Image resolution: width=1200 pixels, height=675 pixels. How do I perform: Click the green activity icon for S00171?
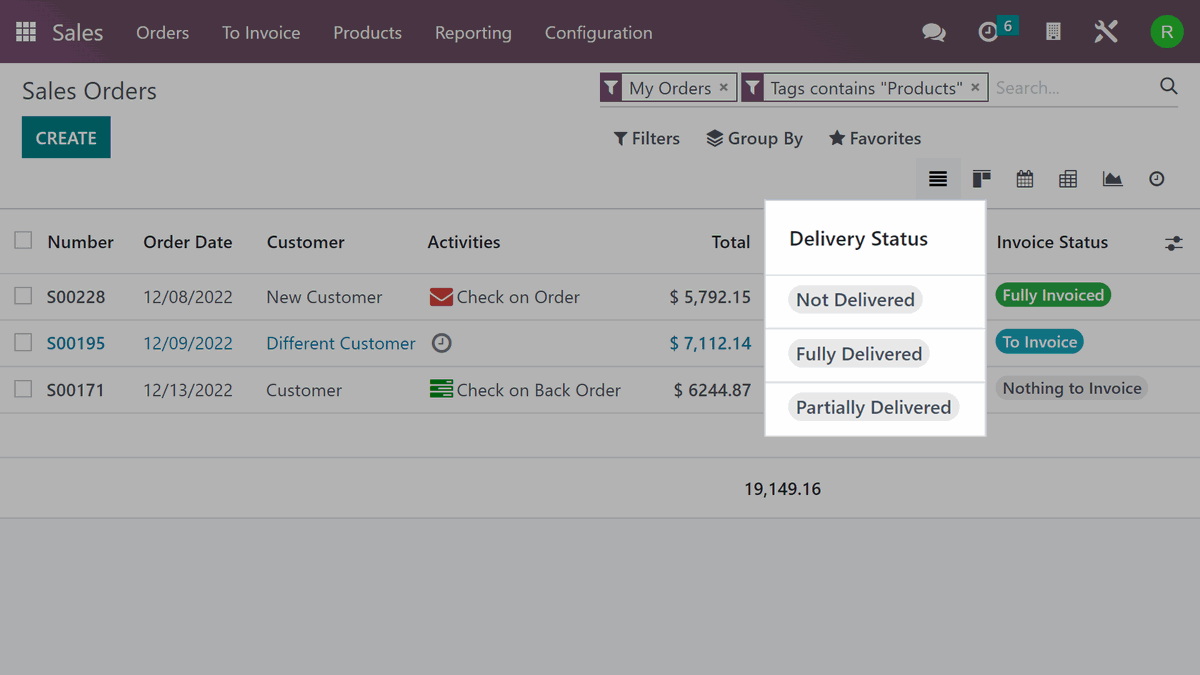[x=441, y=389]
